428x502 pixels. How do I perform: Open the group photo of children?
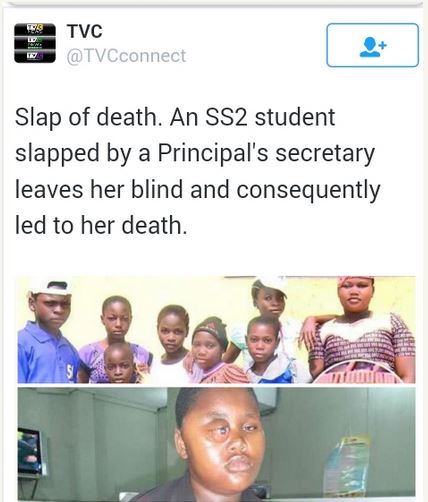[216, 330]
